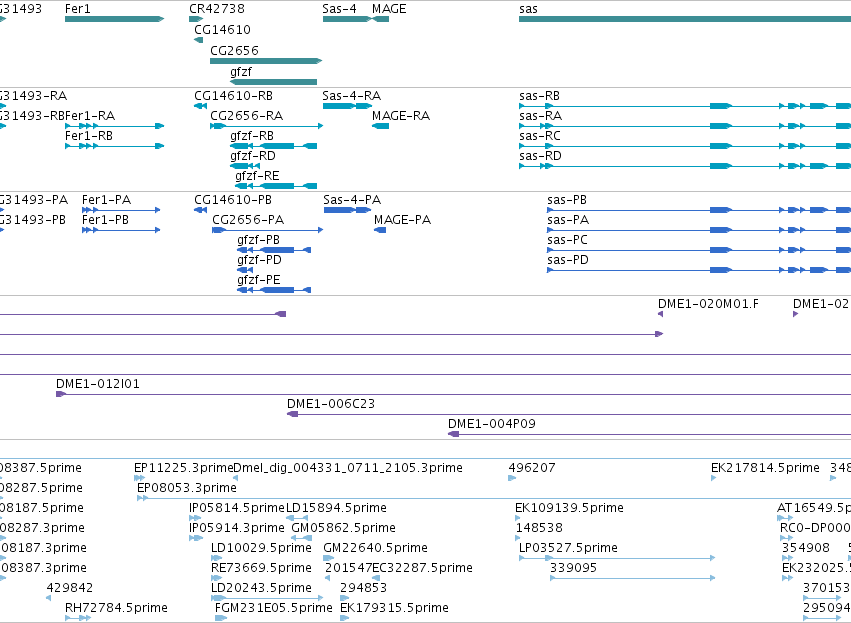Click the gfzf-PD protein label

259,260
